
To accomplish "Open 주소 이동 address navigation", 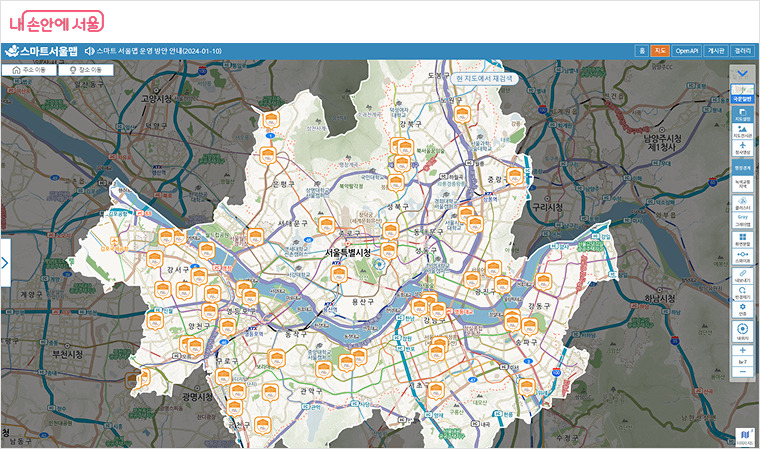I will 30,71.
